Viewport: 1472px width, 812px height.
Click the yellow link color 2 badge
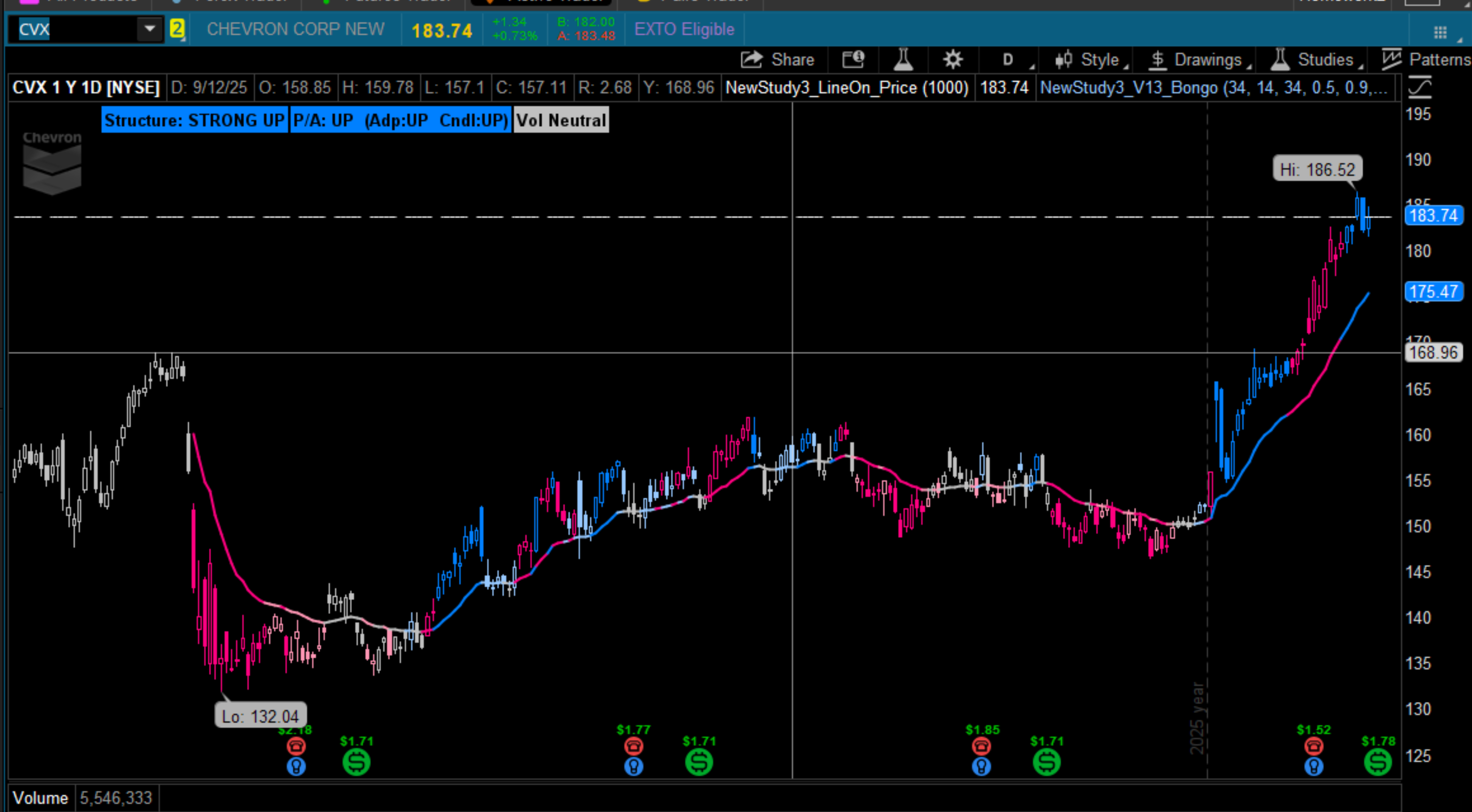point(177,29)
